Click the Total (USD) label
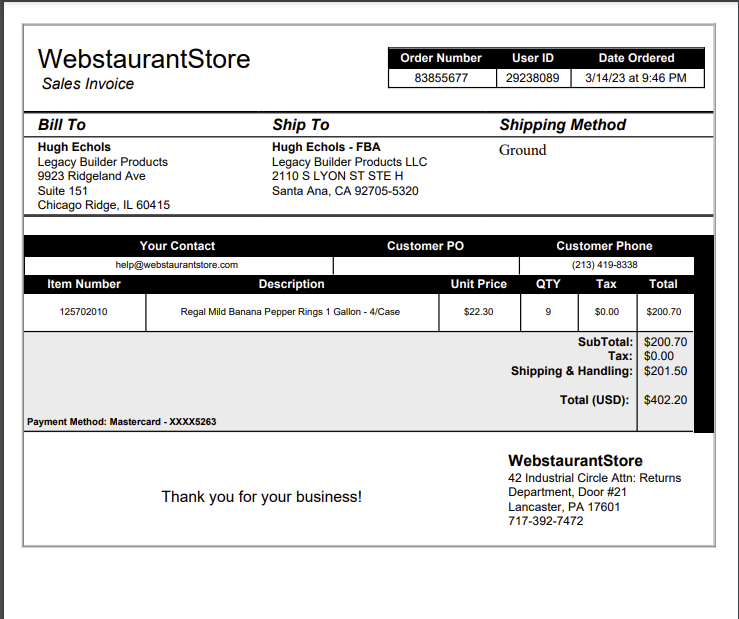 pyautogui.click(x=594, y=400)
